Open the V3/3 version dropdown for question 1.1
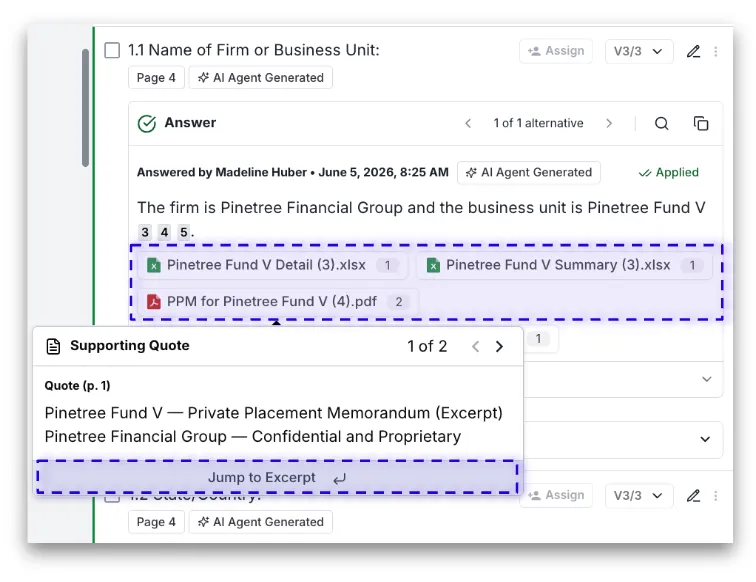Image resolution: width=756 pixels, height=582 pixels. click(x=639, y=51)
